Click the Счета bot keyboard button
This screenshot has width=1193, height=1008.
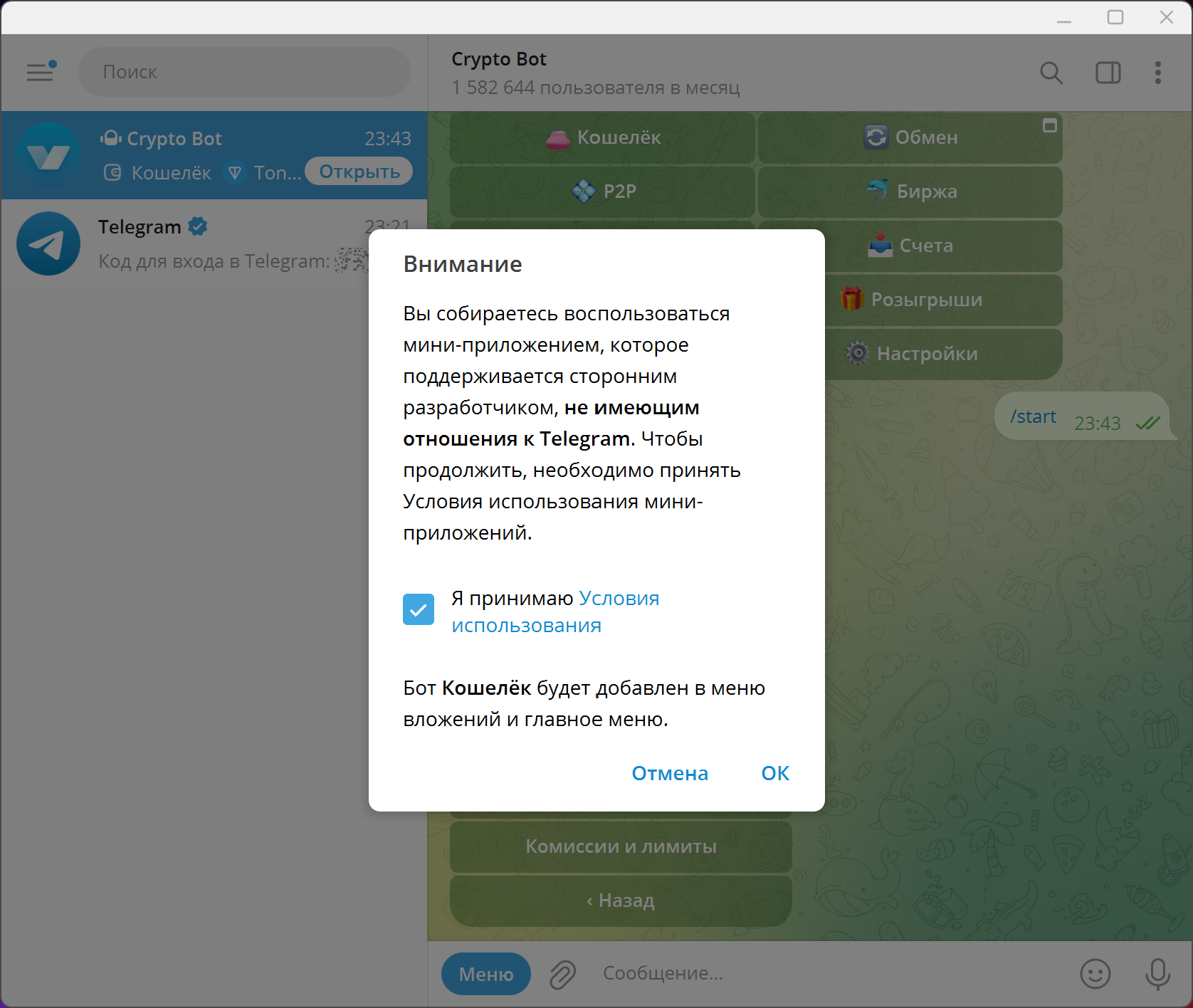coord(943,246)
